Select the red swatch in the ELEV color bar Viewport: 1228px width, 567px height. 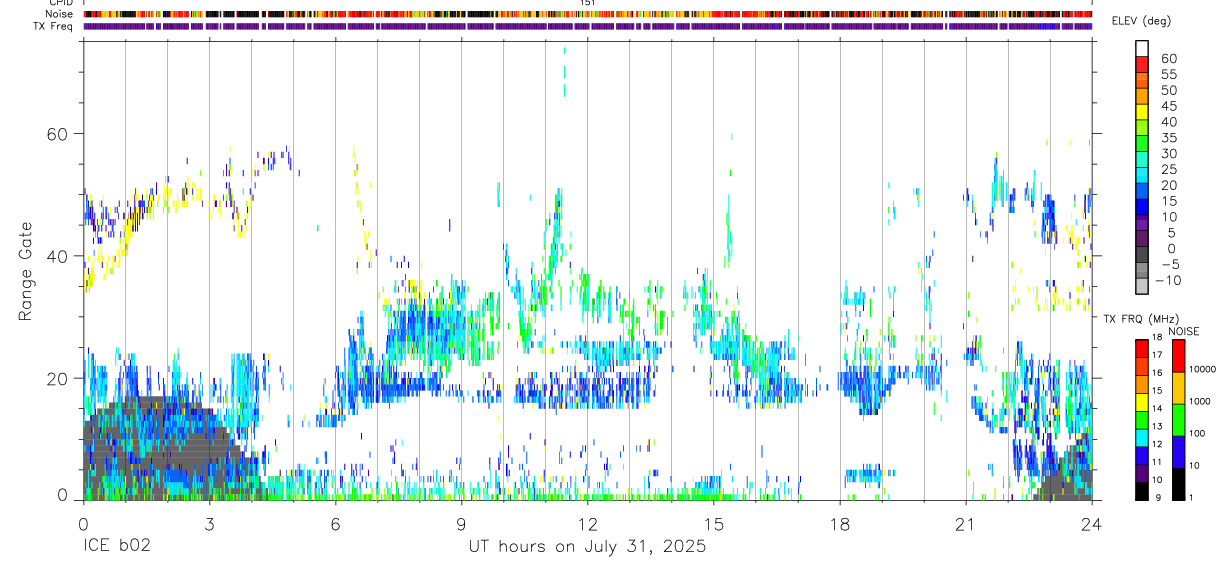tap(1142, 64)
